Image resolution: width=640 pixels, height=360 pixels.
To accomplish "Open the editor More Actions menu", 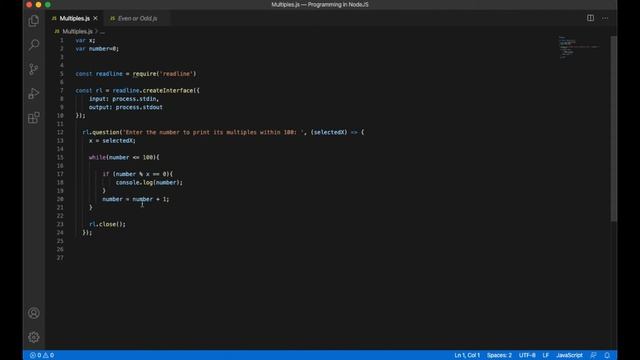I will [x=605, y=18].
